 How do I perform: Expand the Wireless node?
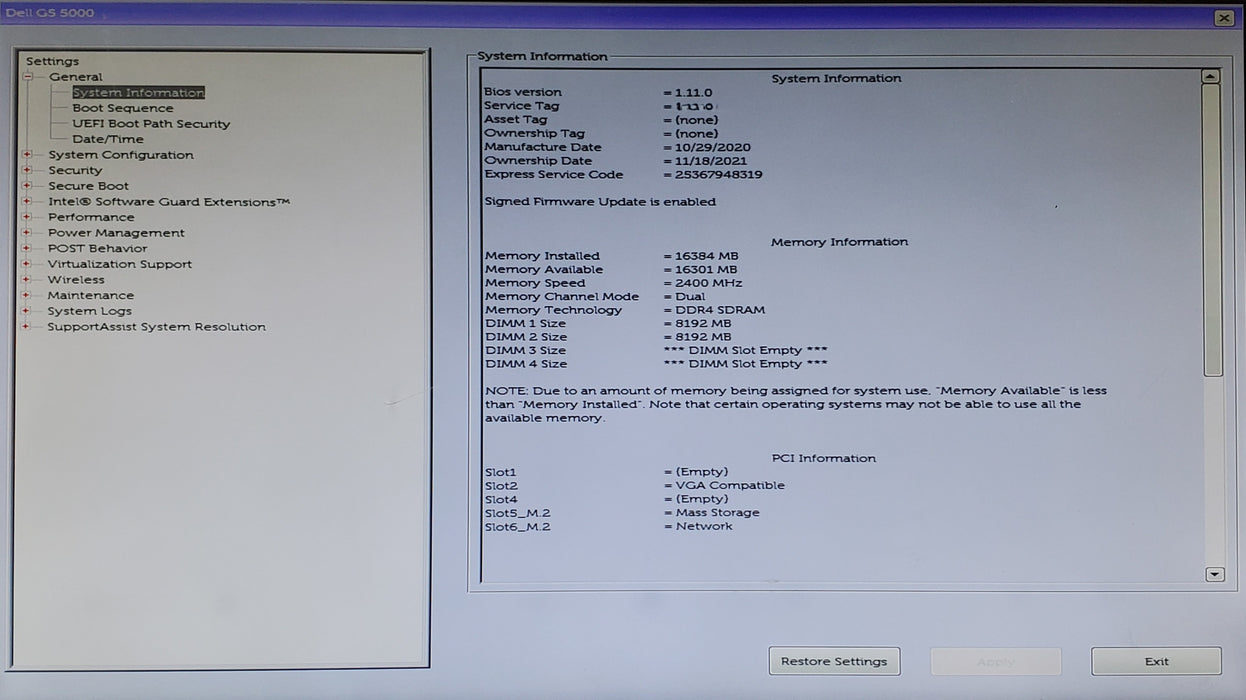coord(27,280)
